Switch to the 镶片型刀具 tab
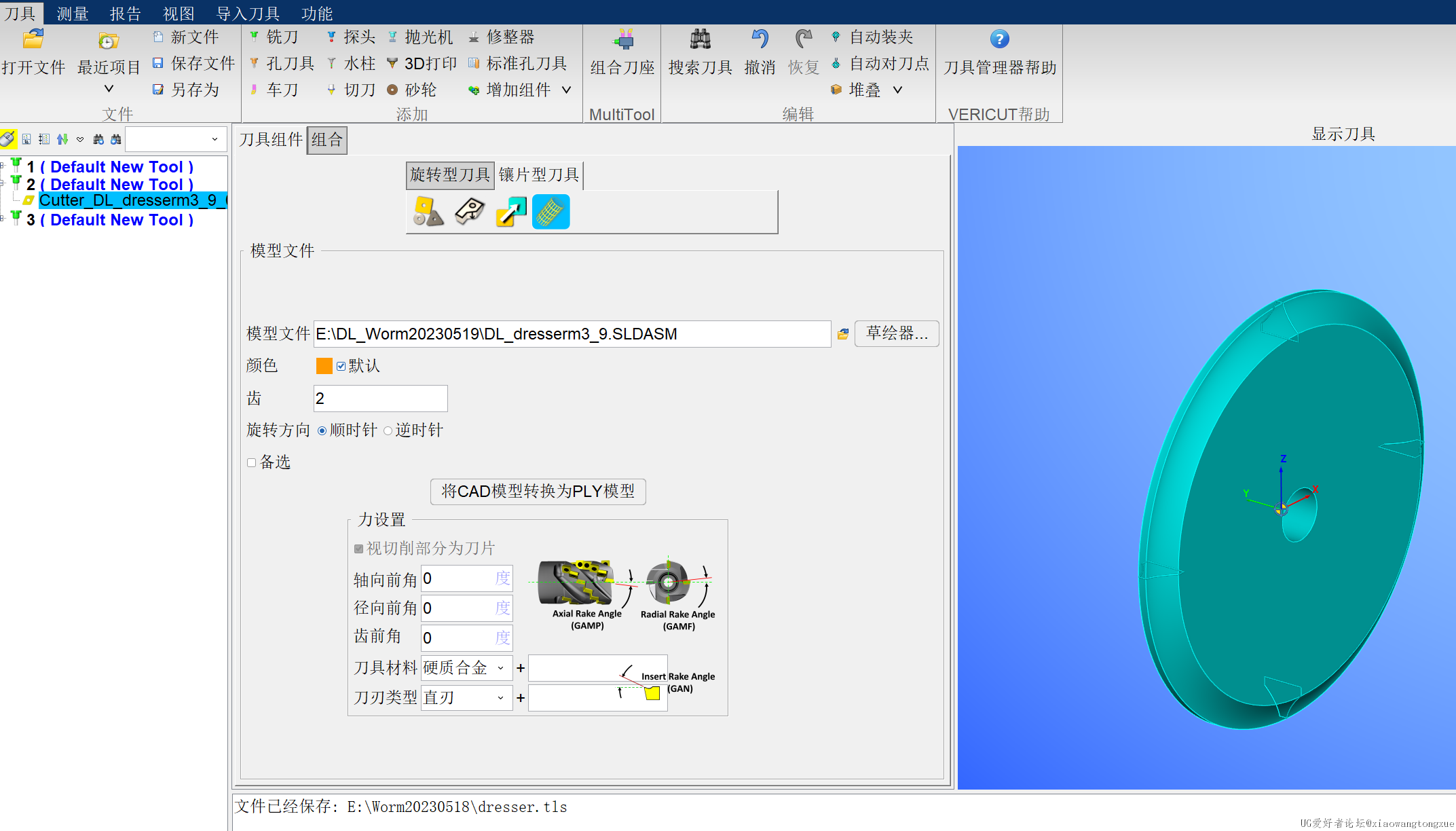 [x=539, y=175]
